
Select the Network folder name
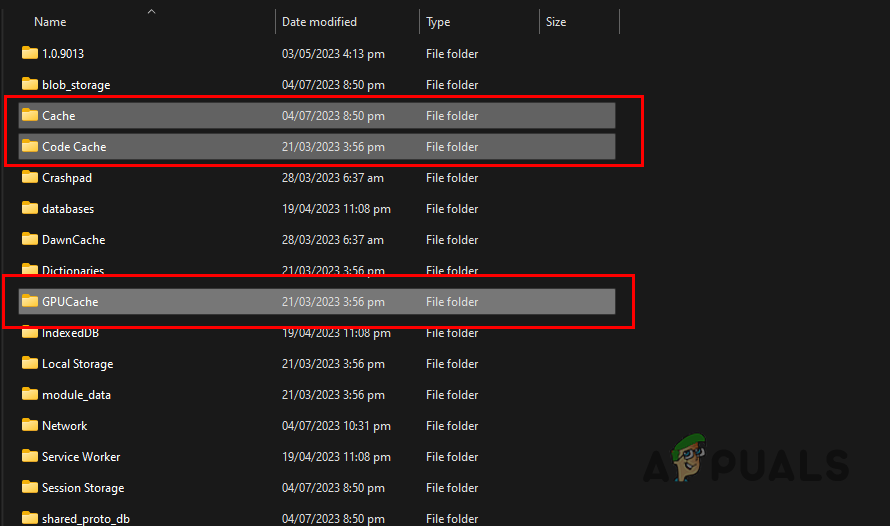(x=65, y=426)
